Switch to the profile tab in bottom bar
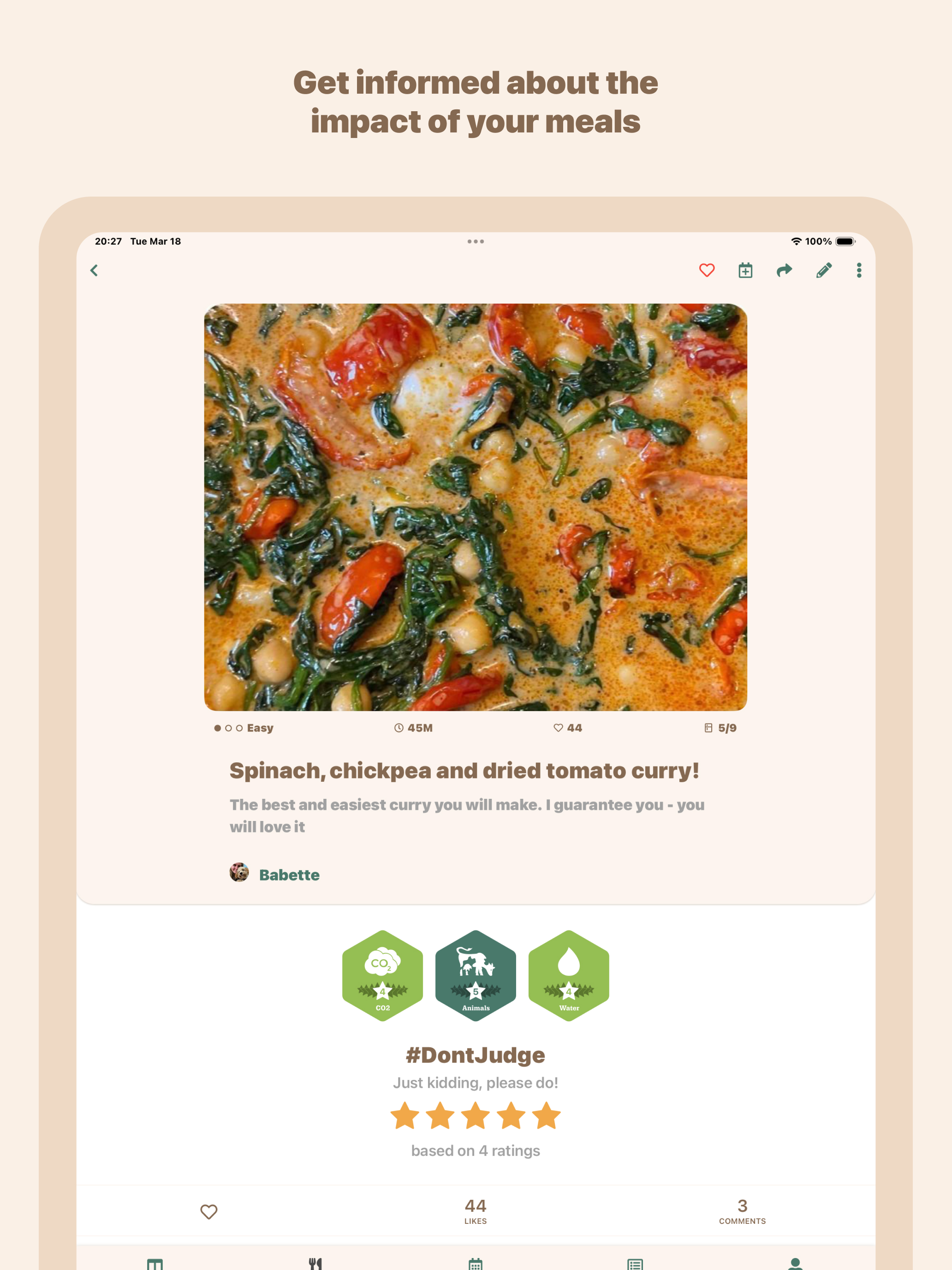Viewport: 952px width, 1270px height. point(795,1264)
